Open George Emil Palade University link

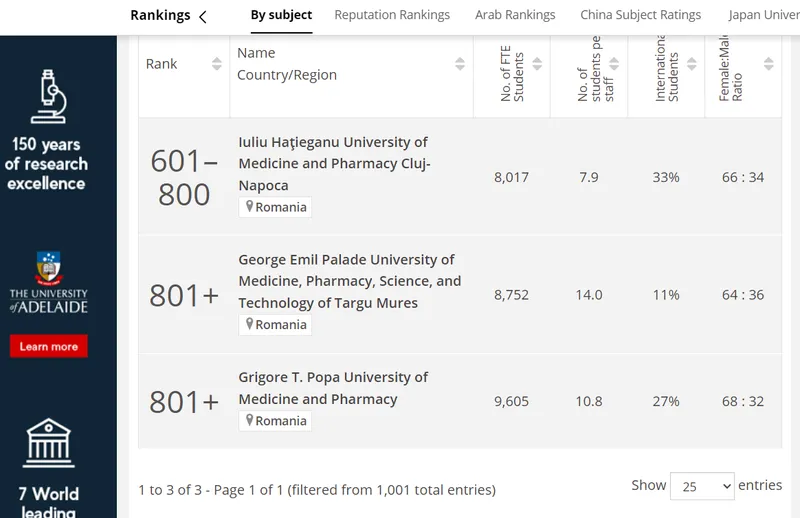coord(349,281)
